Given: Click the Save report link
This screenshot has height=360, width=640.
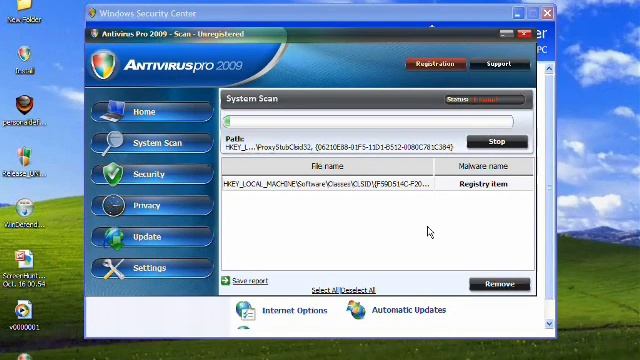Looking at the screenshot, I should tap(250, 281).
